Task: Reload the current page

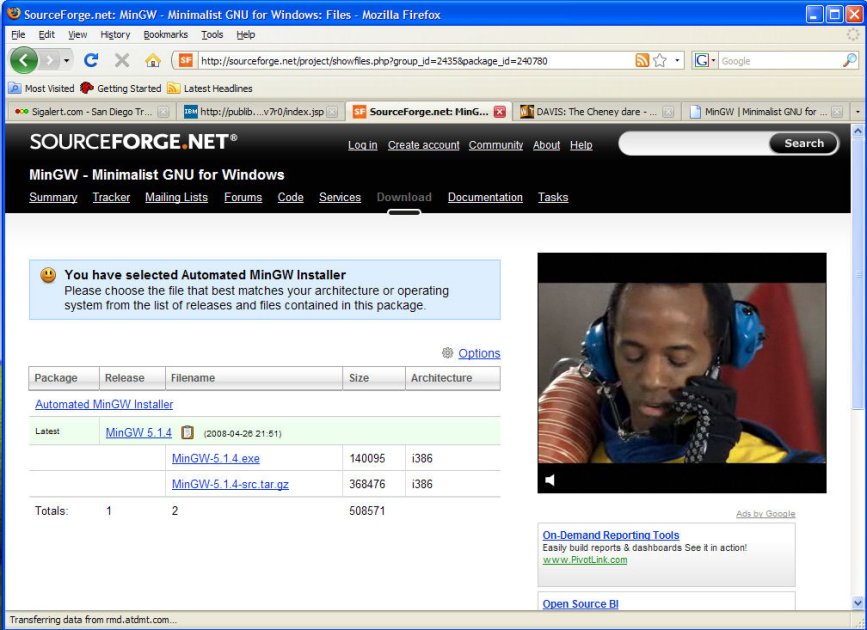Action: pyautogui.click(x=91, y=60)
